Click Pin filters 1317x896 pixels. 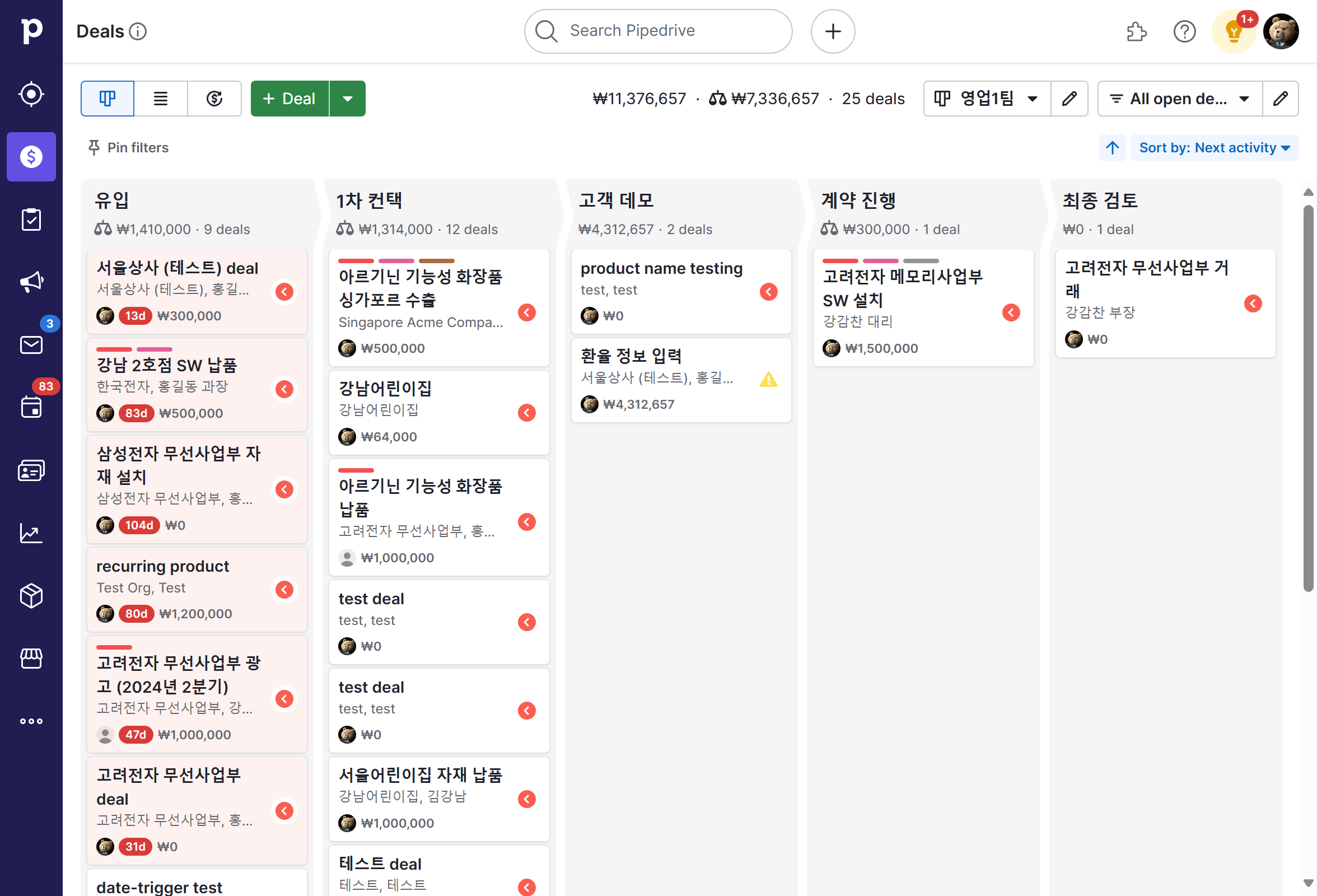[129, 148]
